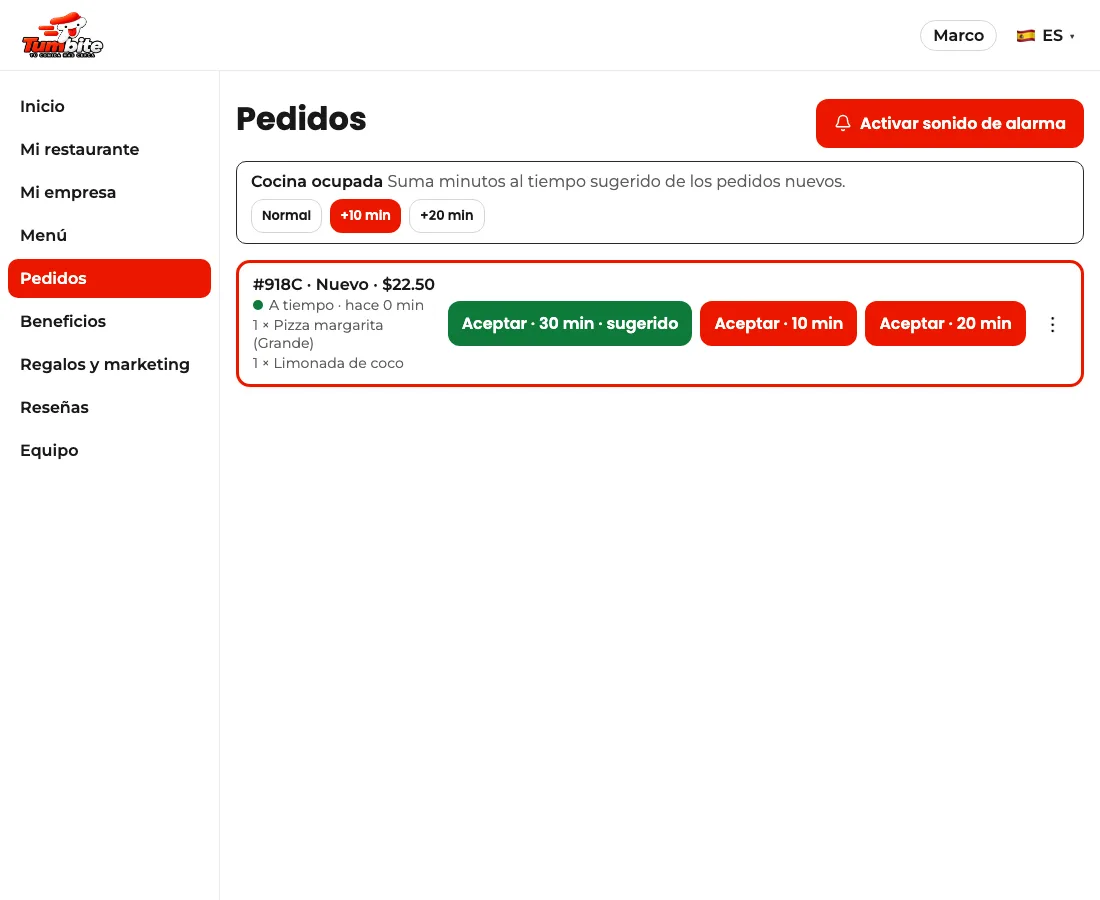Select the +10 min busy kitchen option
Screen dimensions: 1100x900
365,215
